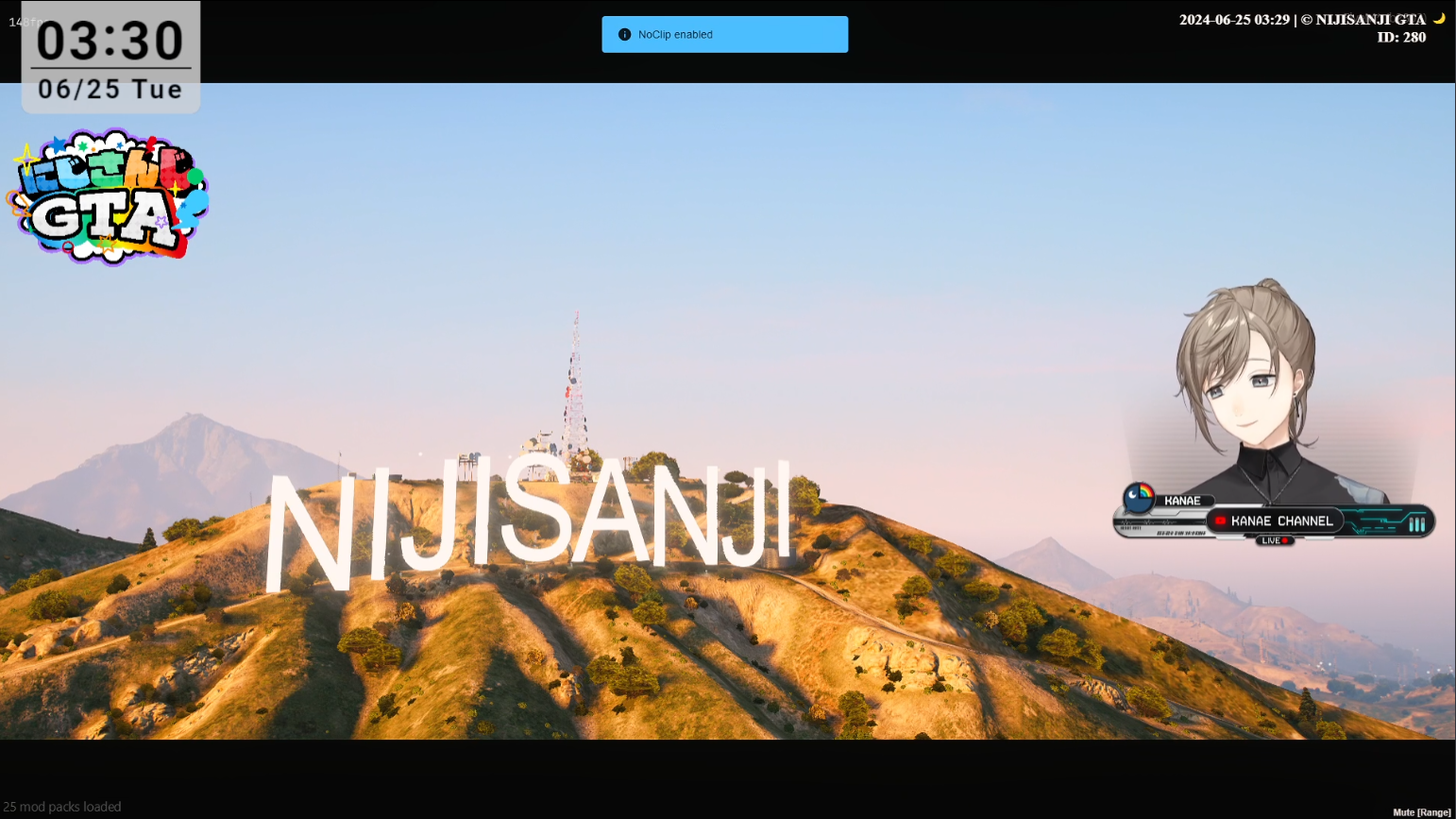This screenshot has width=1456, height=819.
Task: Click the 25 mod packs loaded text
Action: tap(62, 807)
